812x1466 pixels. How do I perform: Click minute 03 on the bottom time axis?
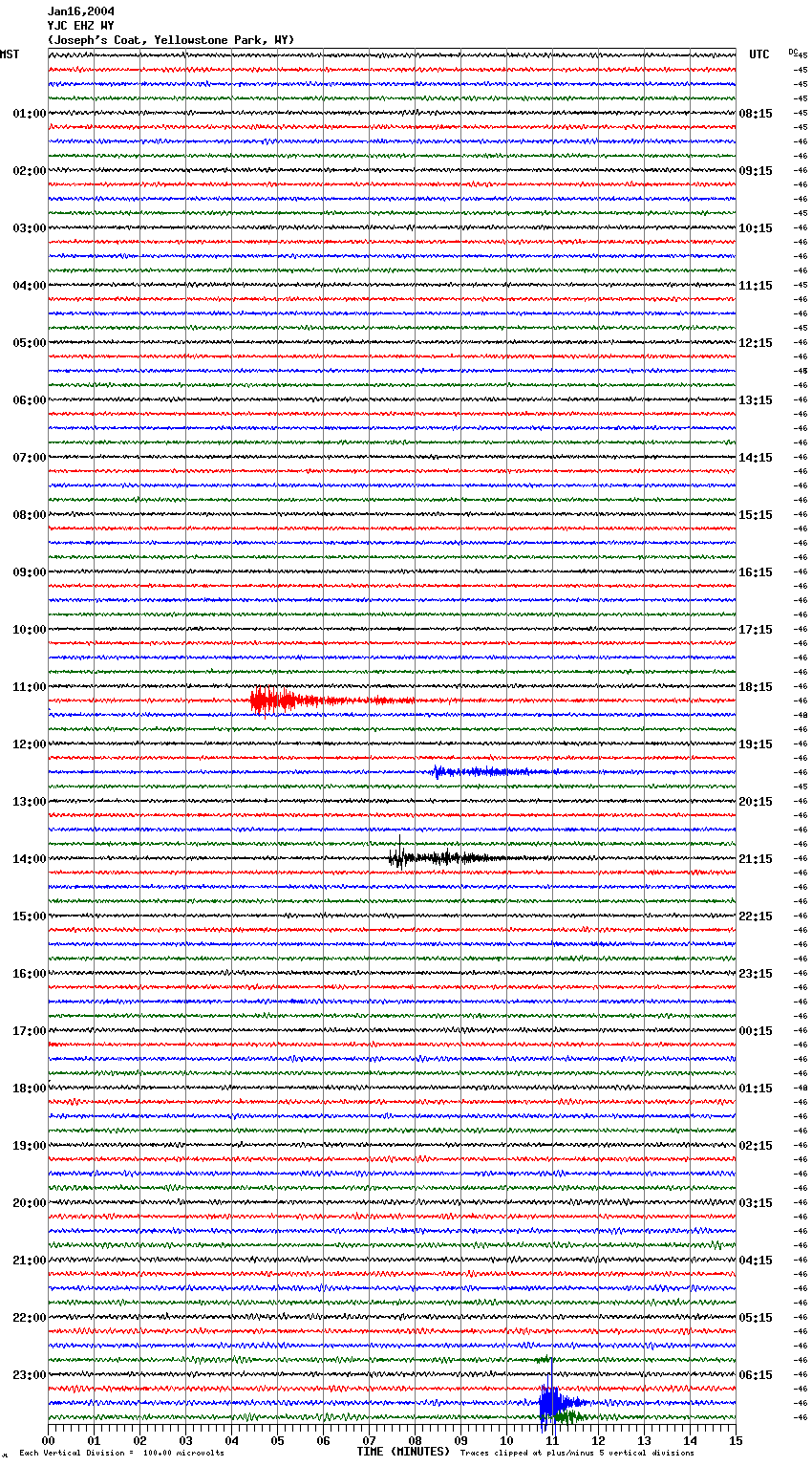[x=186, y=1440]
